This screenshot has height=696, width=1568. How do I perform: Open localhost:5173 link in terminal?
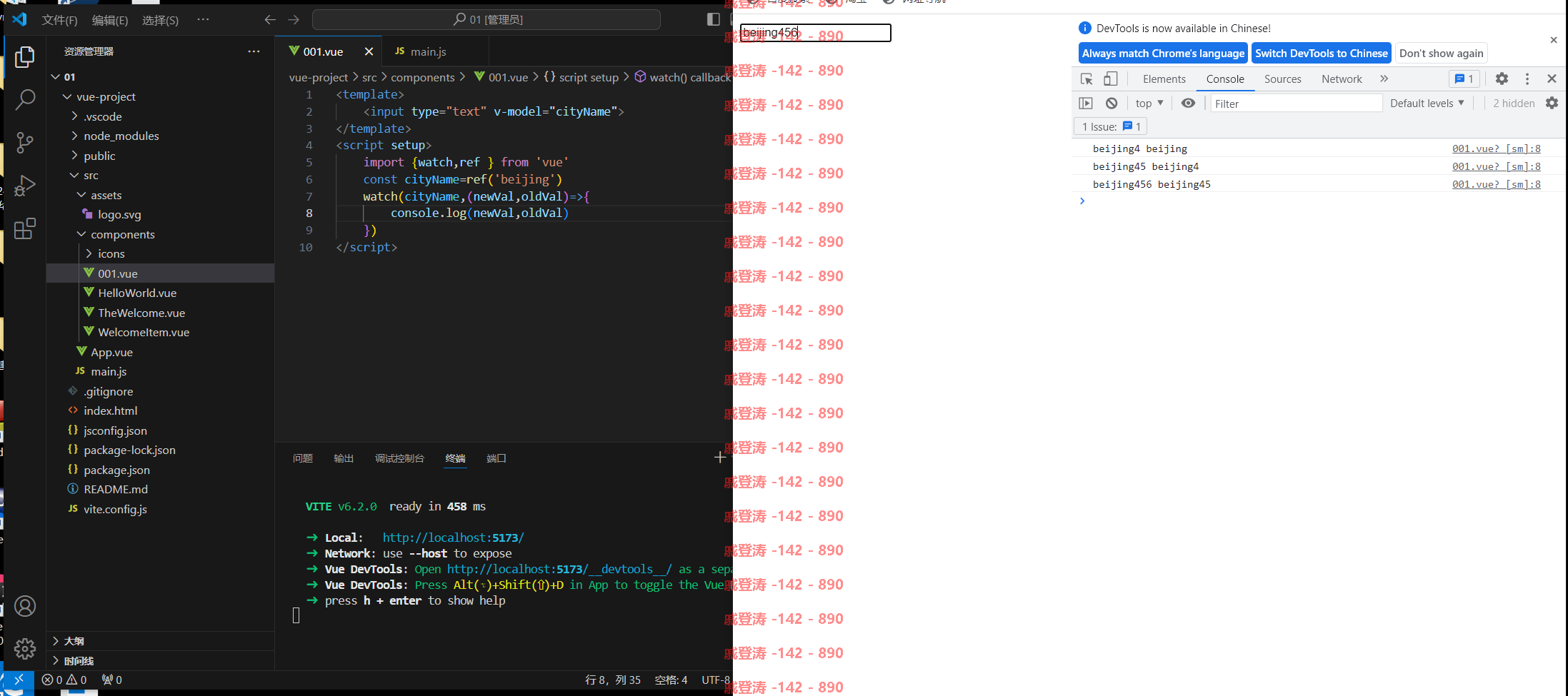453,538
